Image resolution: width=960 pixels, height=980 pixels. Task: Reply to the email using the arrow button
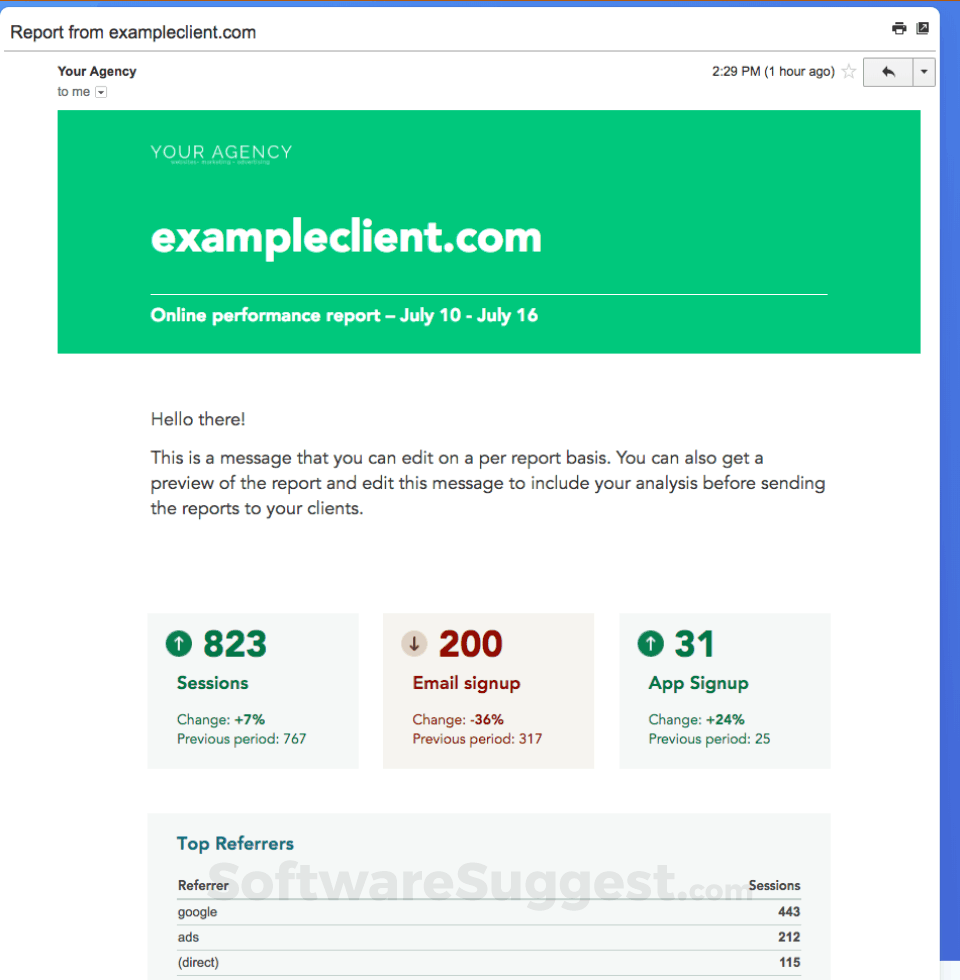[888, 72]
